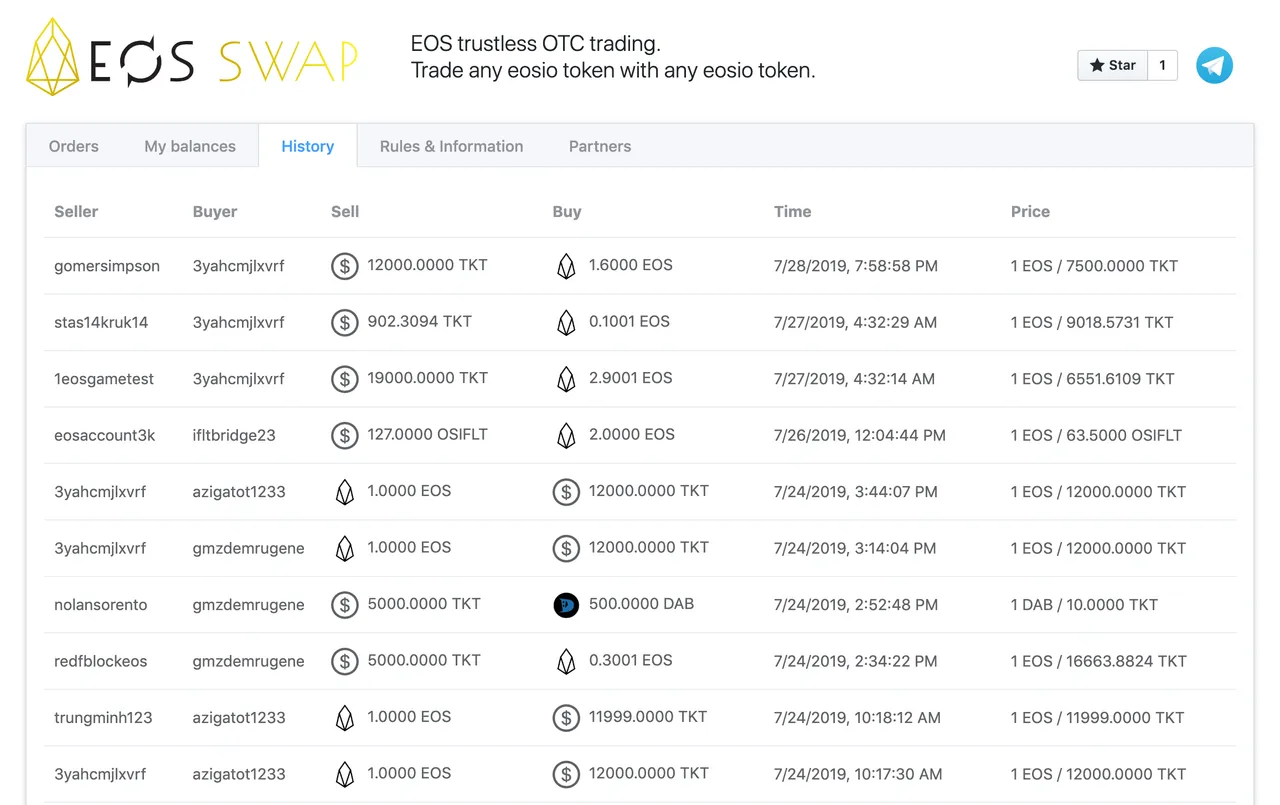
Task: Click the Time column header
Action: pos(793,211)
